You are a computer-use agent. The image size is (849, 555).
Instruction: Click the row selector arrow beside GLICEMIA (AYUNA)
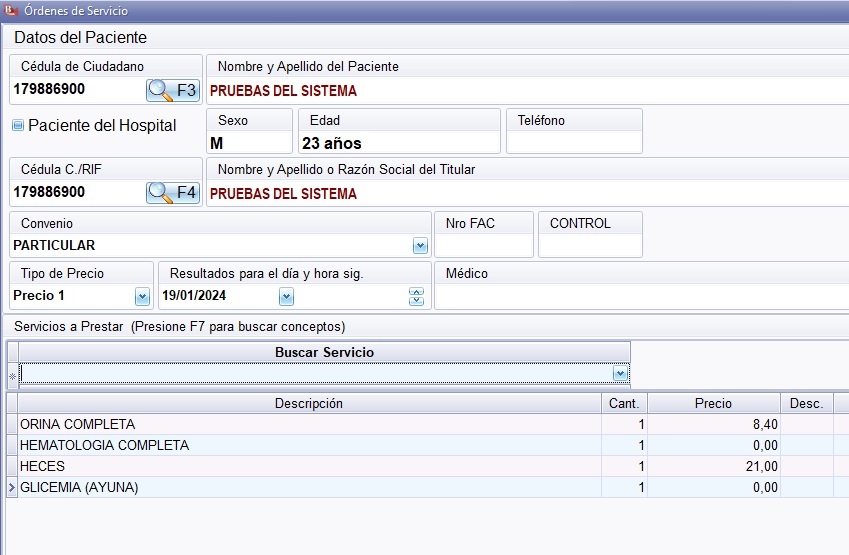[12, 488]
